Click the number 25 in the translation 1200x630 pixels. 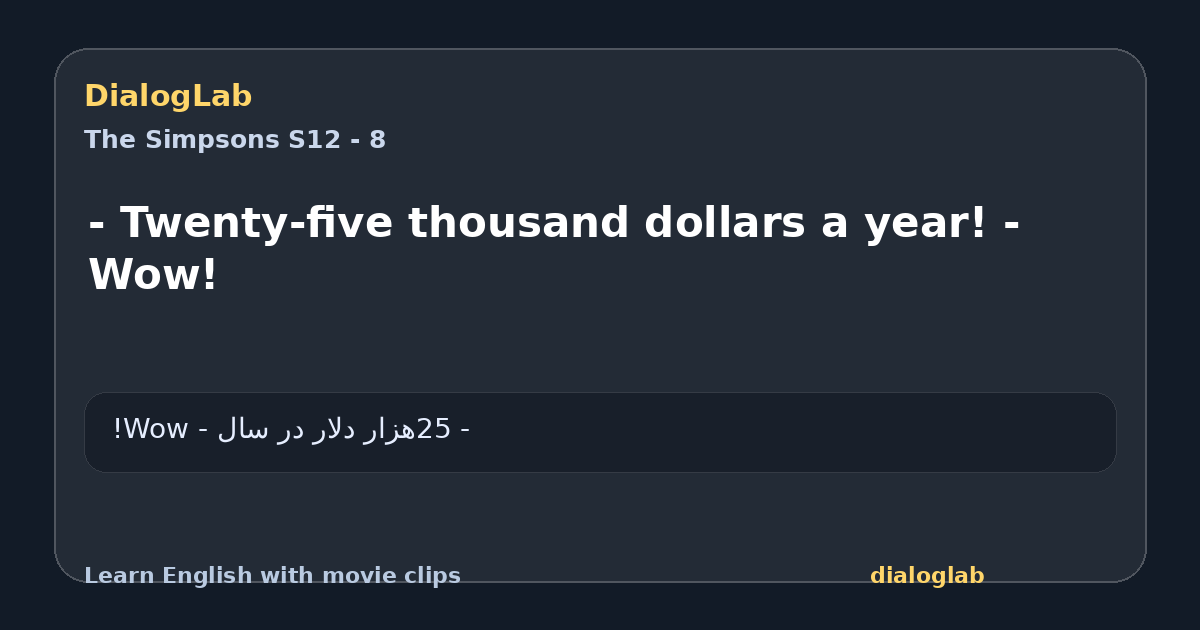pyautogui.click(x=434, y=429)
